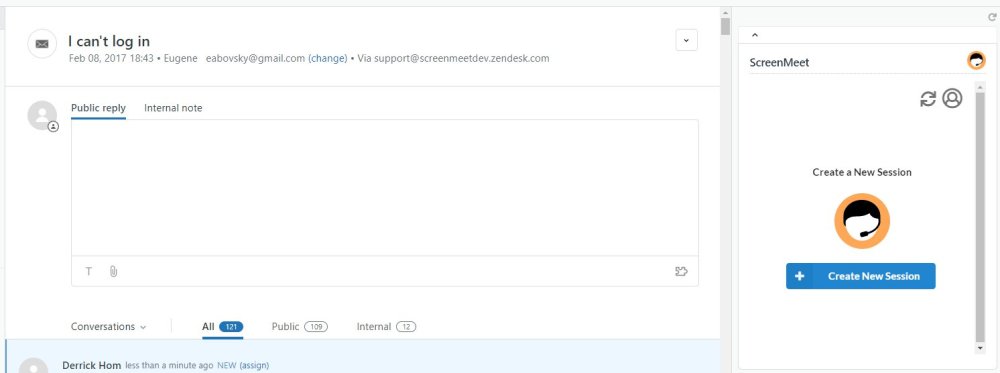This screenshot has width=1000, height=373.
Task: Click the agent avatar next to reply box
Action: [42, 115]
